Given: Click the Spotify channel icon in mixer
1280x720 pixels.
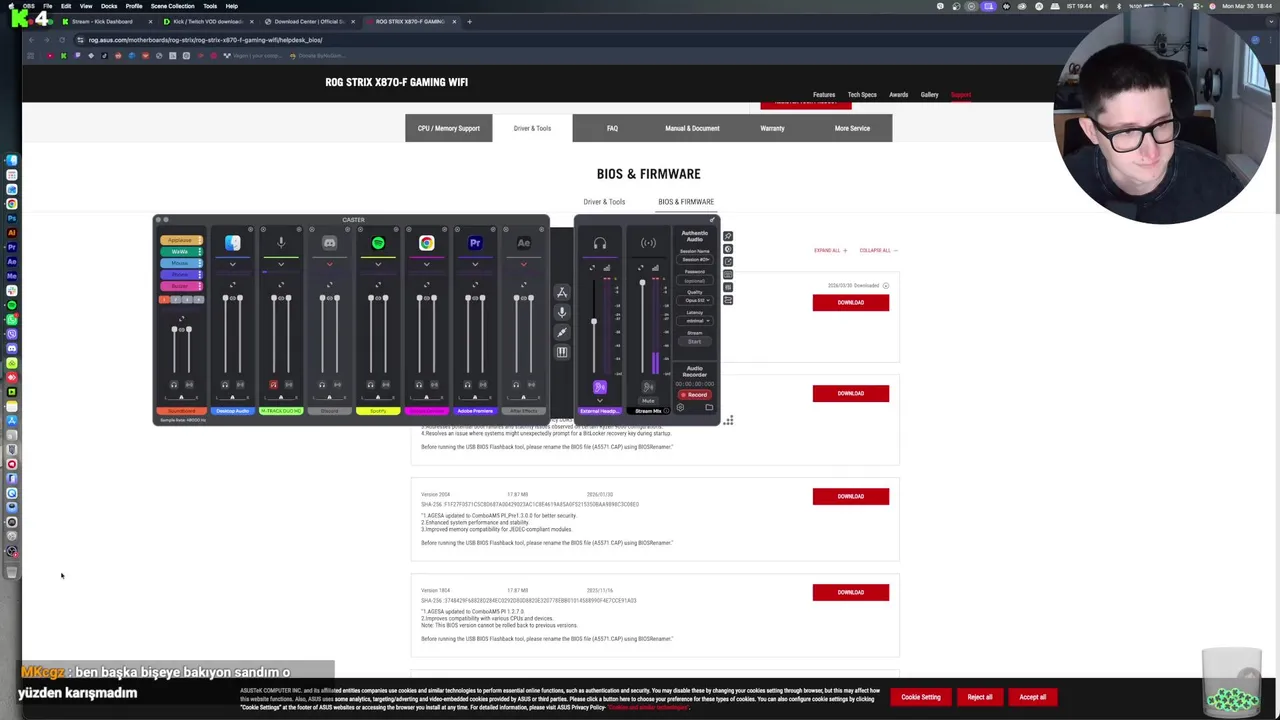Looking at the screenshot, I should [378, 243].
